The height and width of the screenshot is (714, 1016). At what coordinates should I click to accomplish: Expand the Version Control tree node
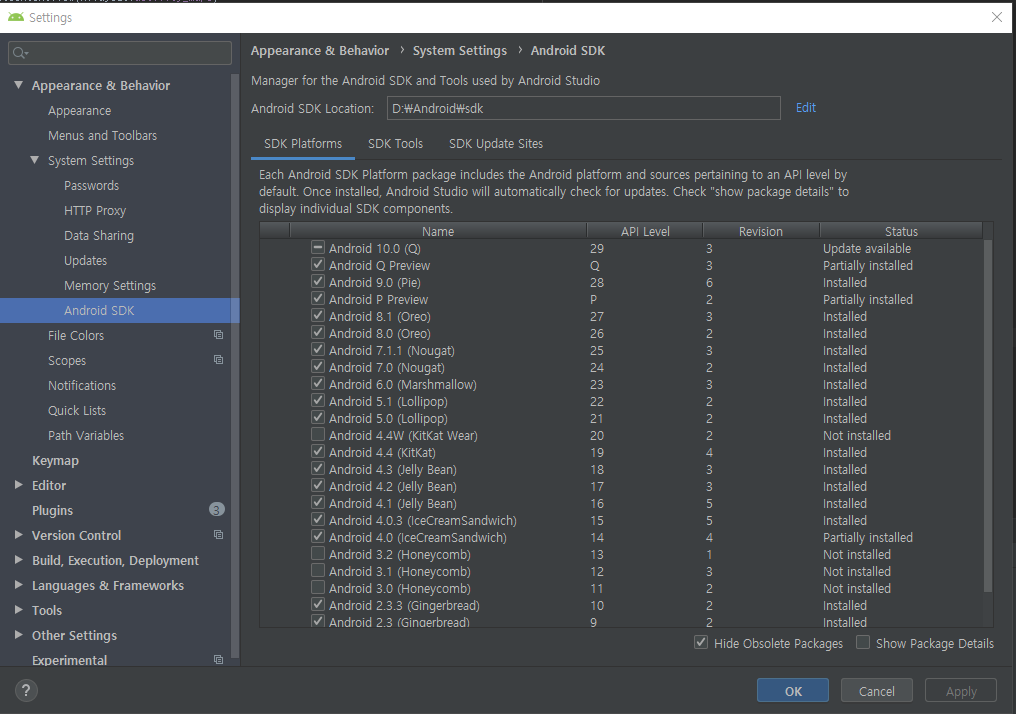tap(18, 535)
